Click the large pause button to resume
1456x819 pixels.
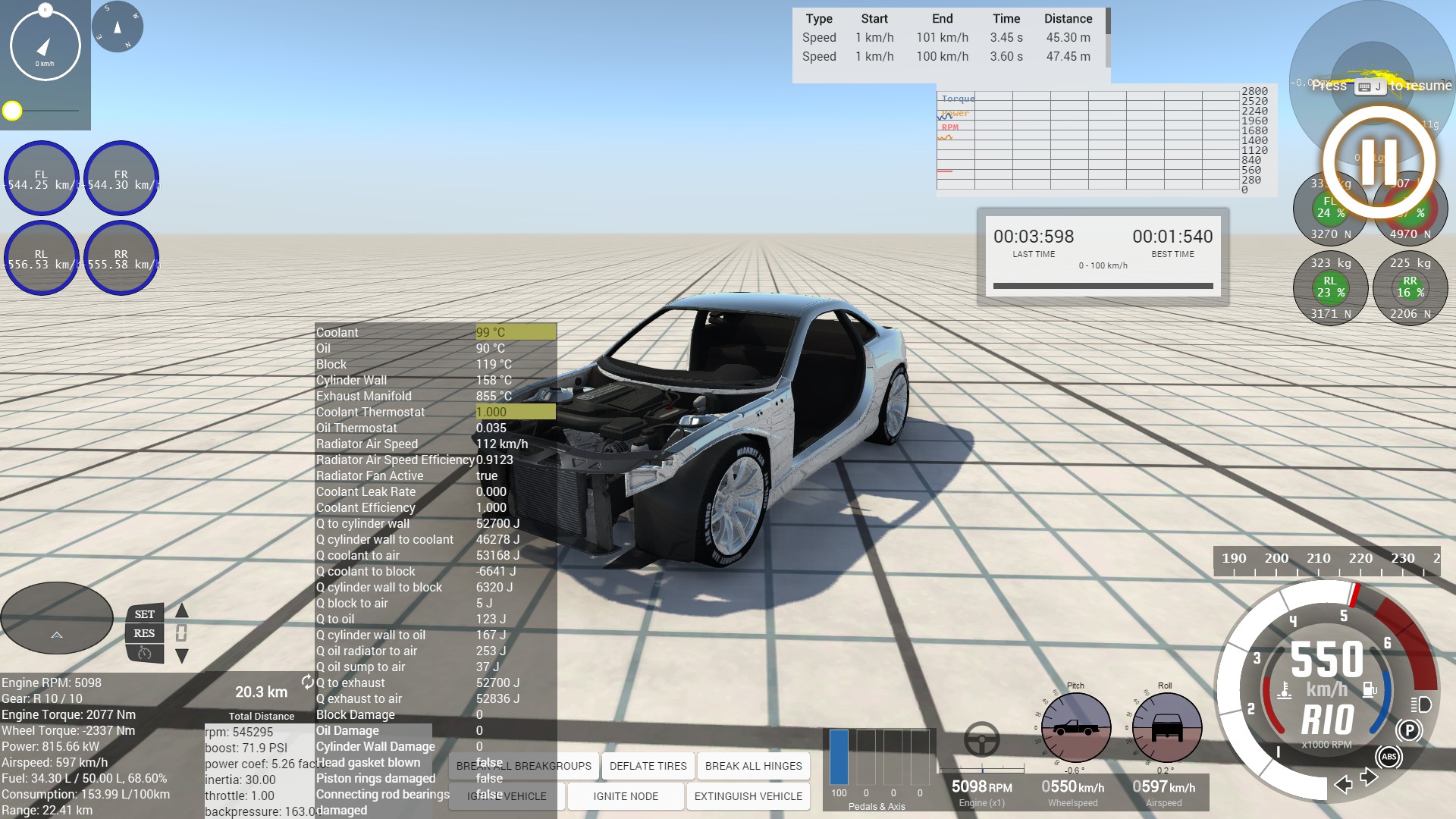tap(1379, 162)
